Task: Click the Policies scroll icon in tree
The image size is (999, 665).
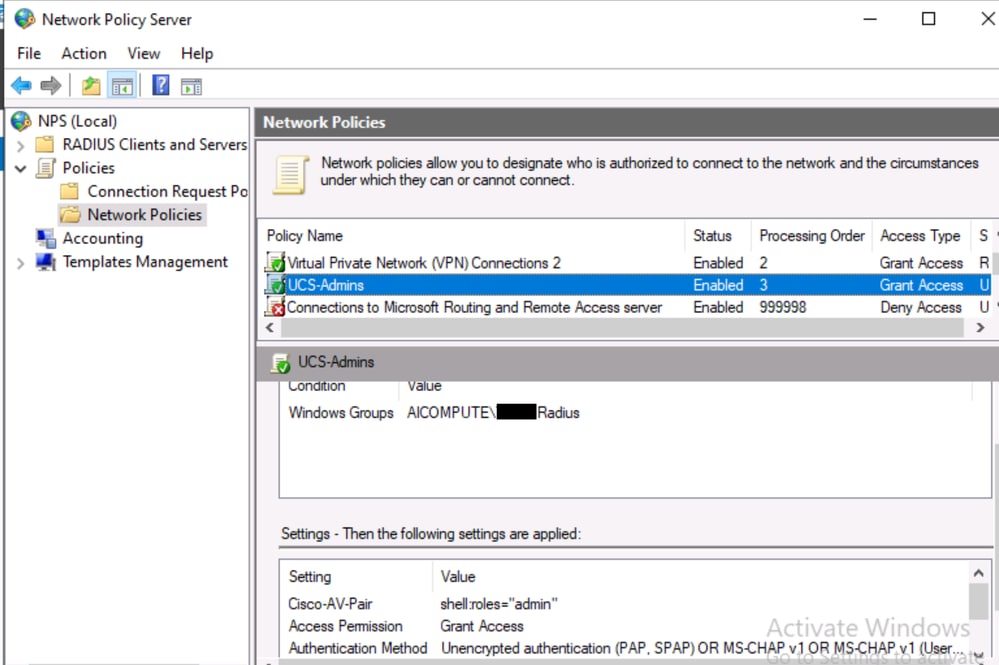Action: 45,168
